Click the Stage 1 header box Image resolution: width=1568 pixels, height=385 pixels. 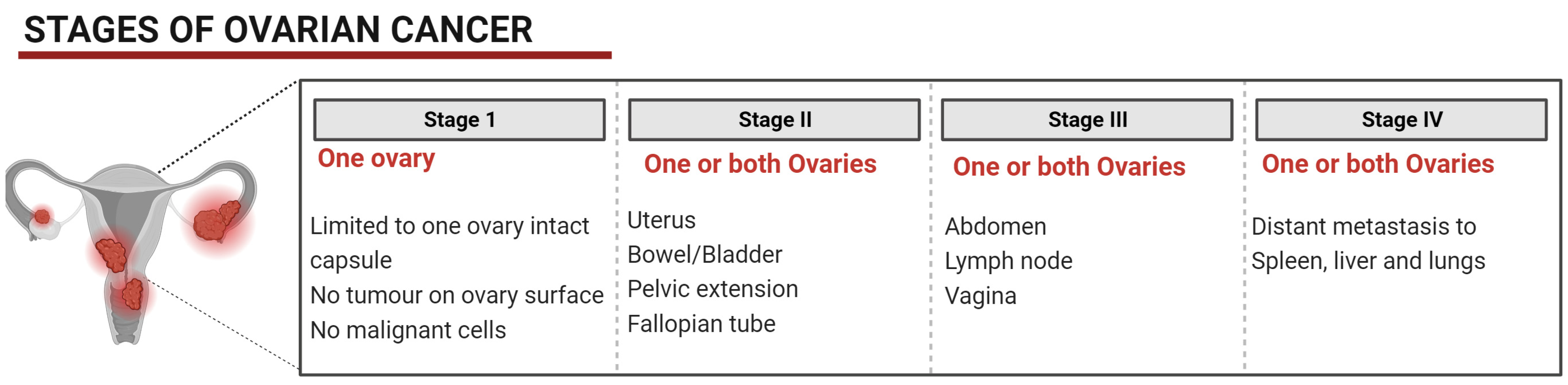point(459,120)
